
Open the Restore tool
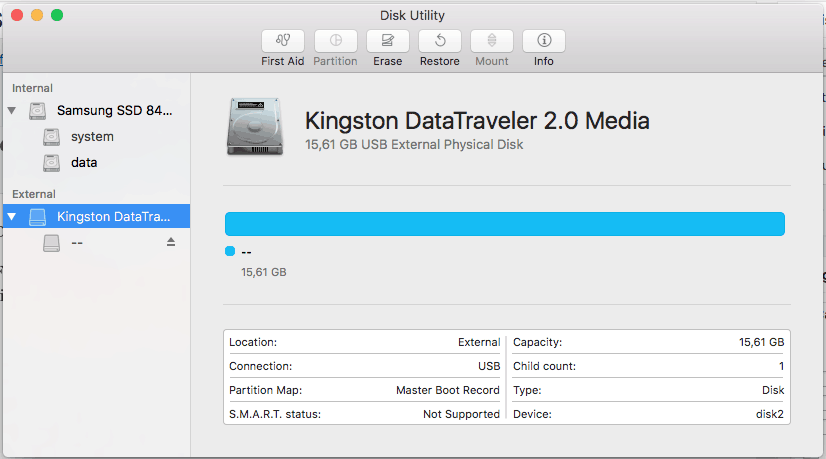[x=440, y=41]
